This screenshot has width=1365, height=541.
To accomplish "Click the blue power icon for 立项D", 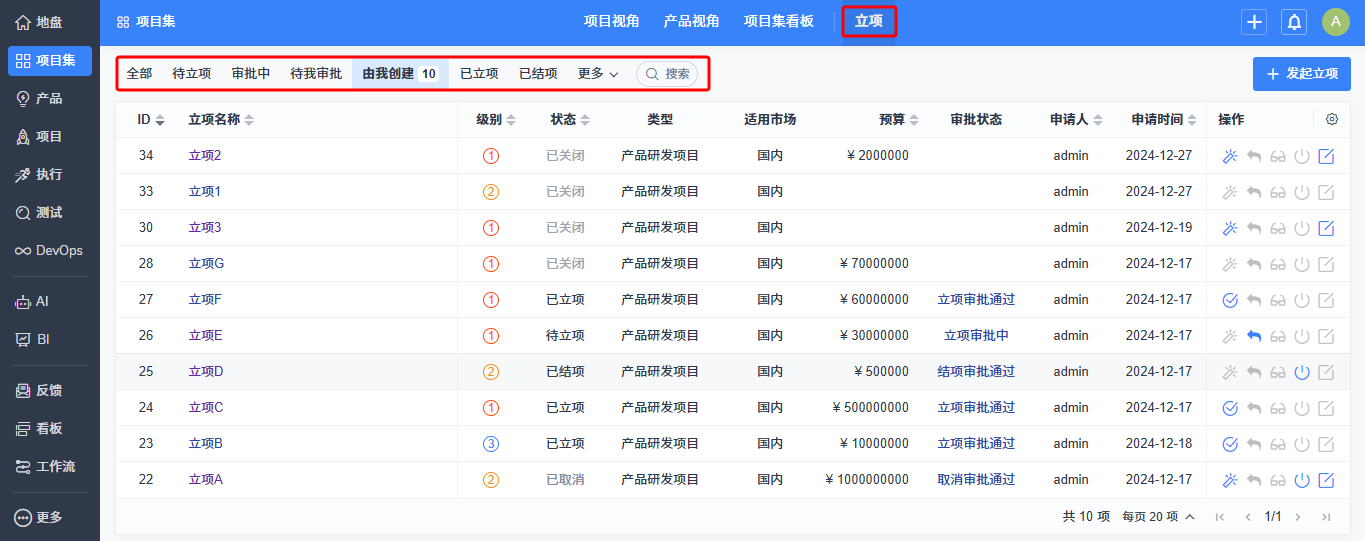I will [1302, 372].
